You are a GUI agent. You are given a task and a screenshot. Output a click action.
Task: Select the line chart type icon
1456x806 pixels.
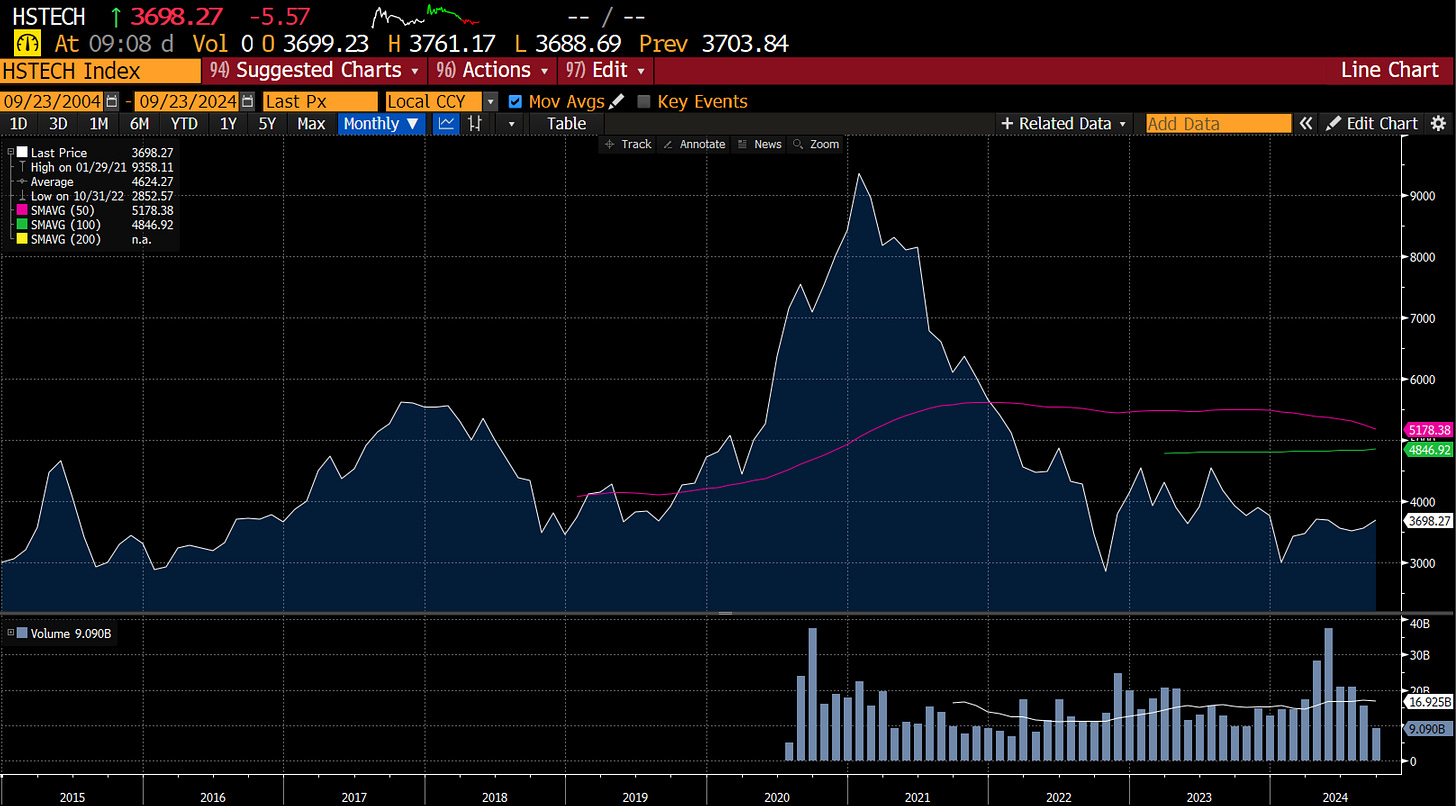[446, 124]
